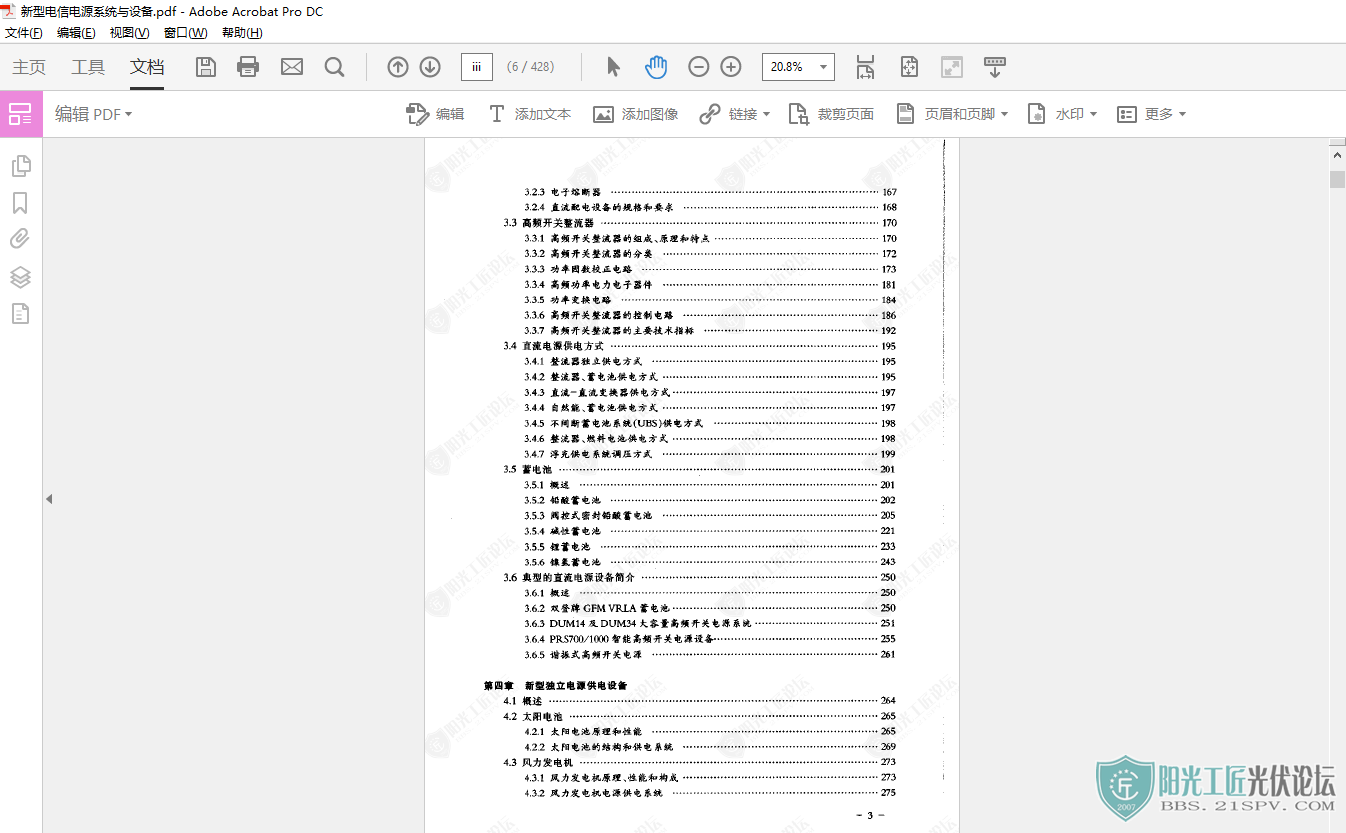Open 帮助(H) menu
Viewport: 1346px width, 833px height.
click(x=242, y=33)
